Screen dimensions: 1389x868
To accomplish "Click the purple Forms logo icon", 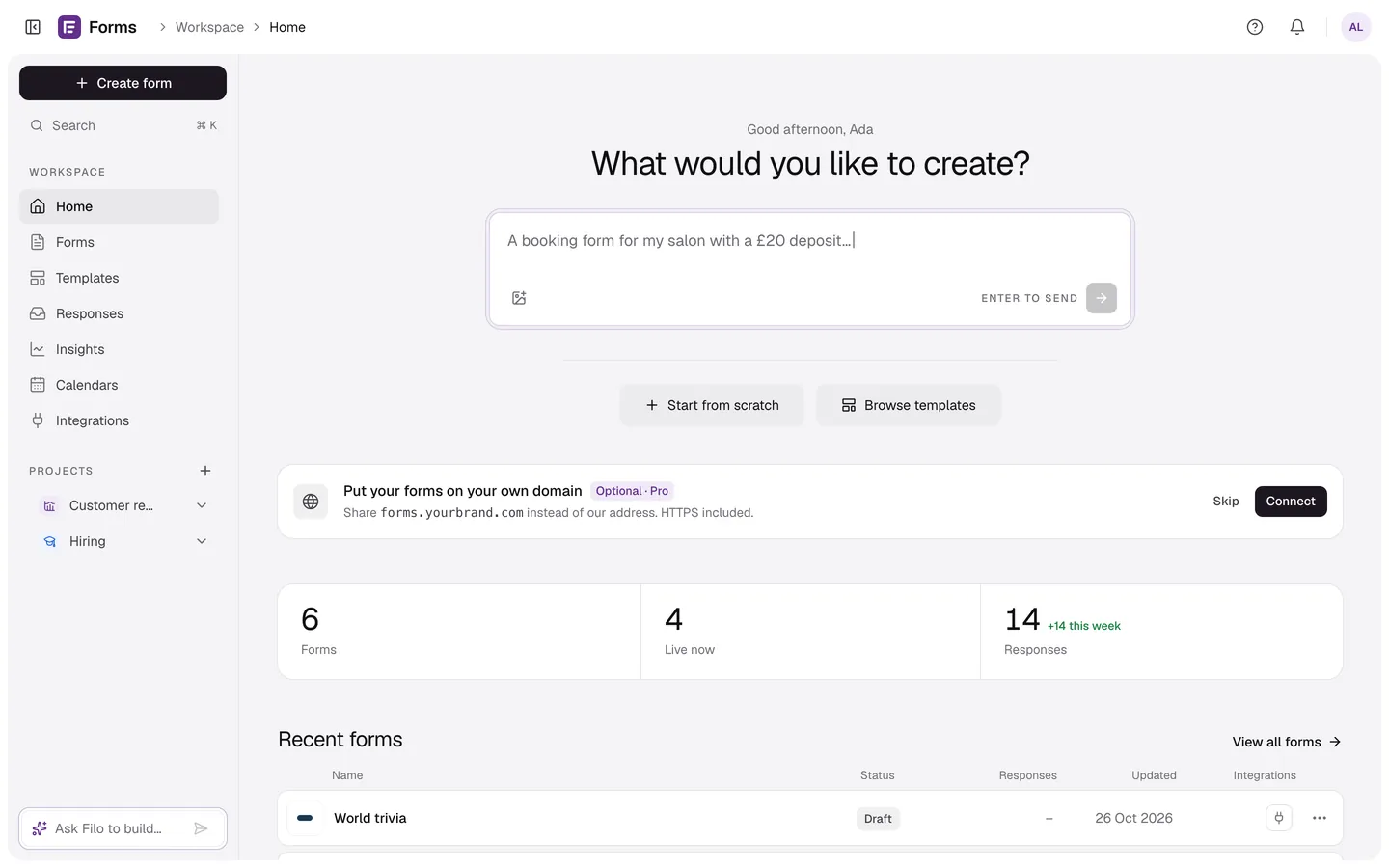I will 69,27.
